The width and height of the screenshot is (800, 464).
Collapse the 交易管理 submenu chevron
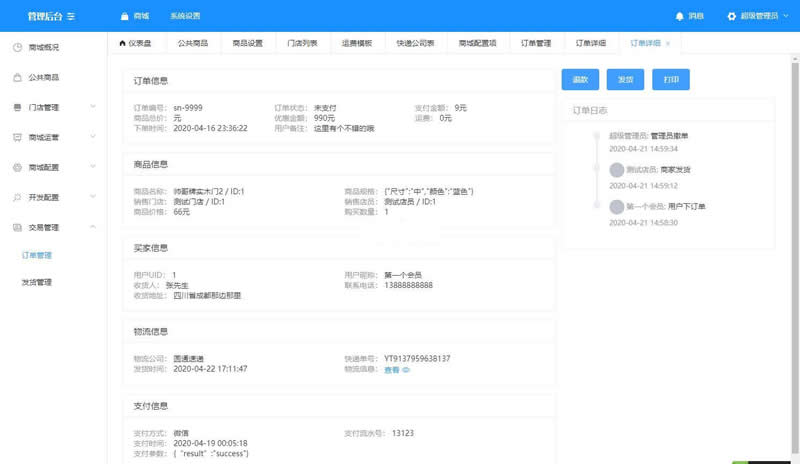[93, 227]
